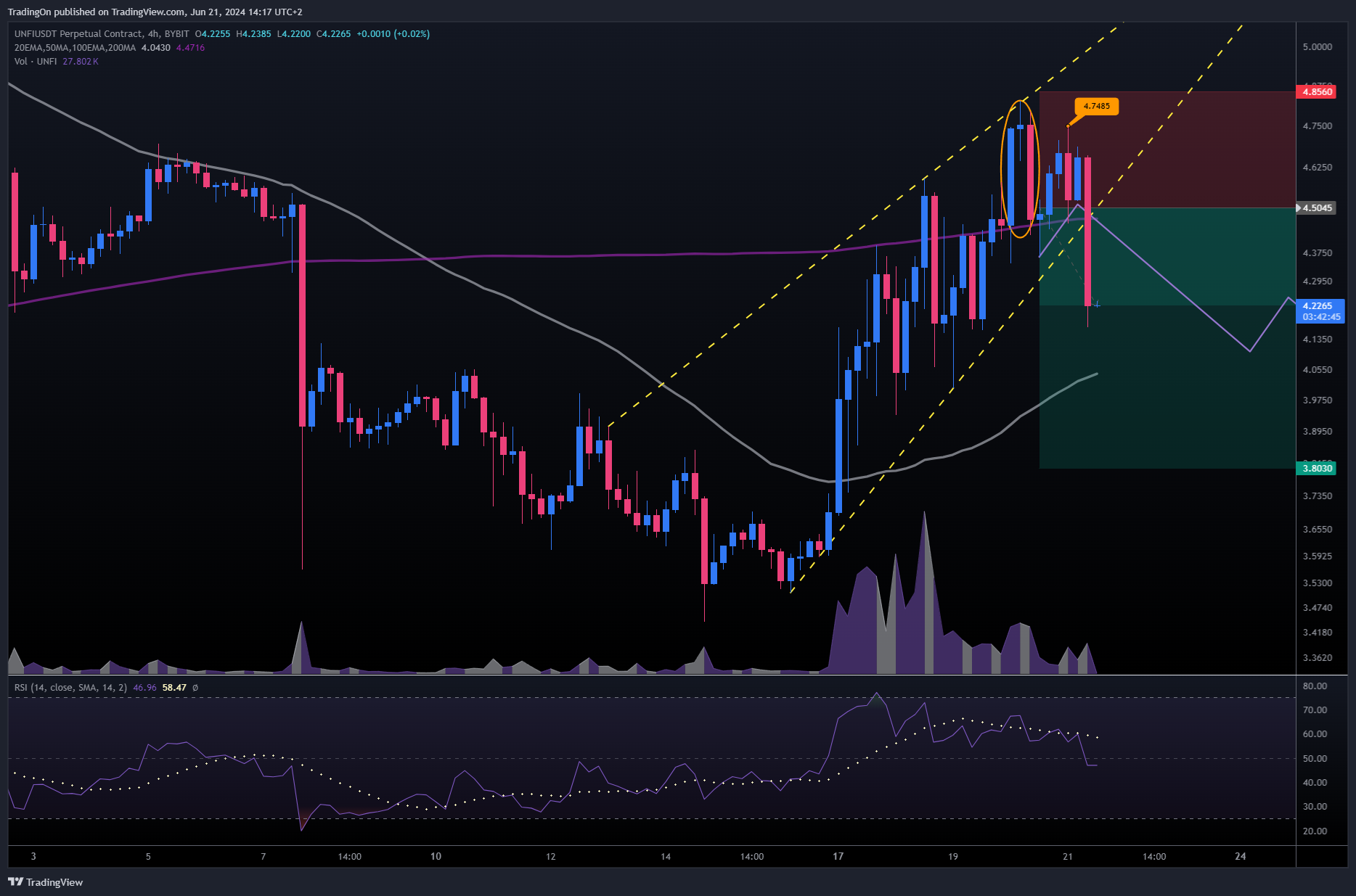Click the 4.5045 entry price label

[x=1317, y=207]
